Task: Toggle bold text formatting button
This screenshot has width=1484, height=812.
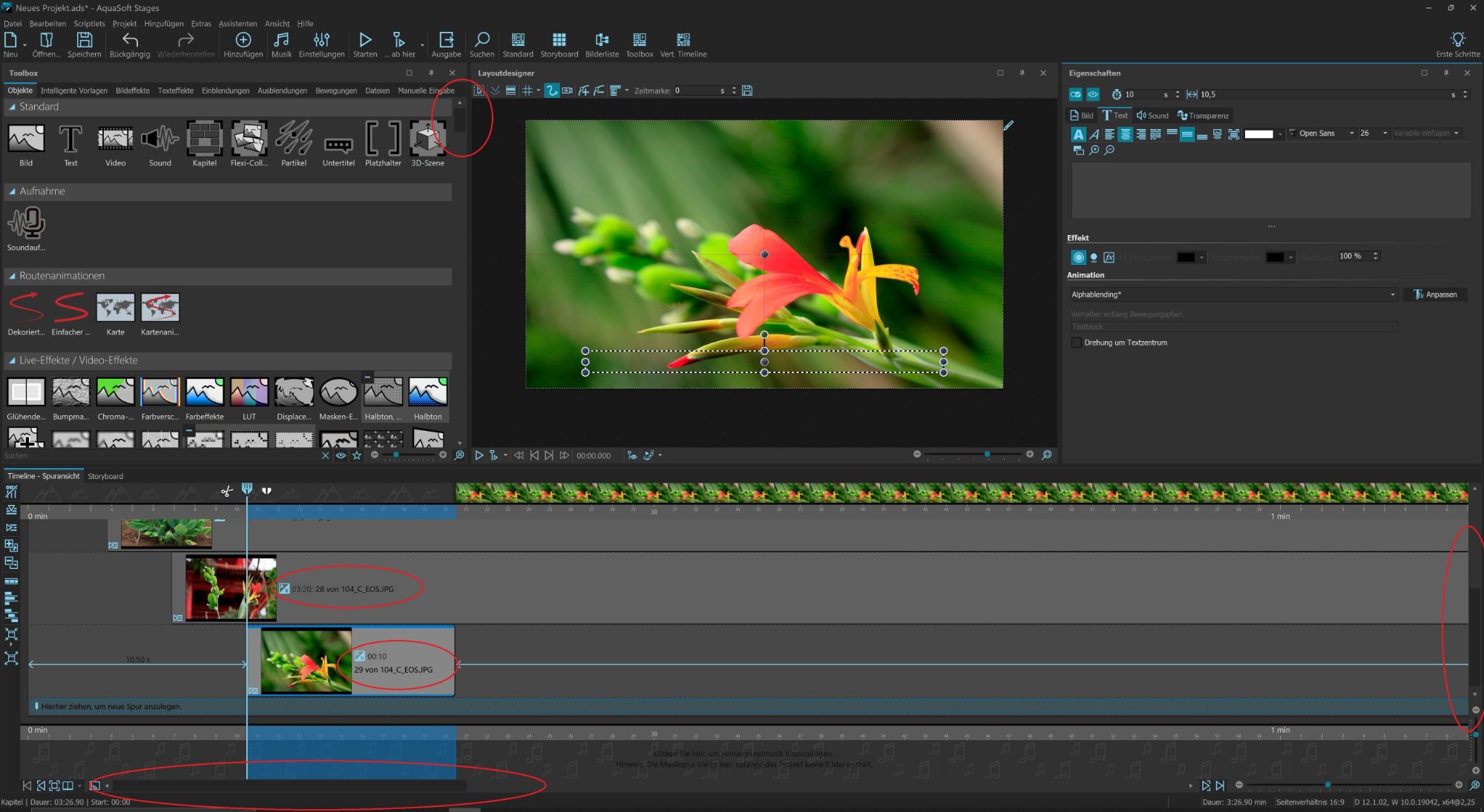Action: [x=1078, y=134]
